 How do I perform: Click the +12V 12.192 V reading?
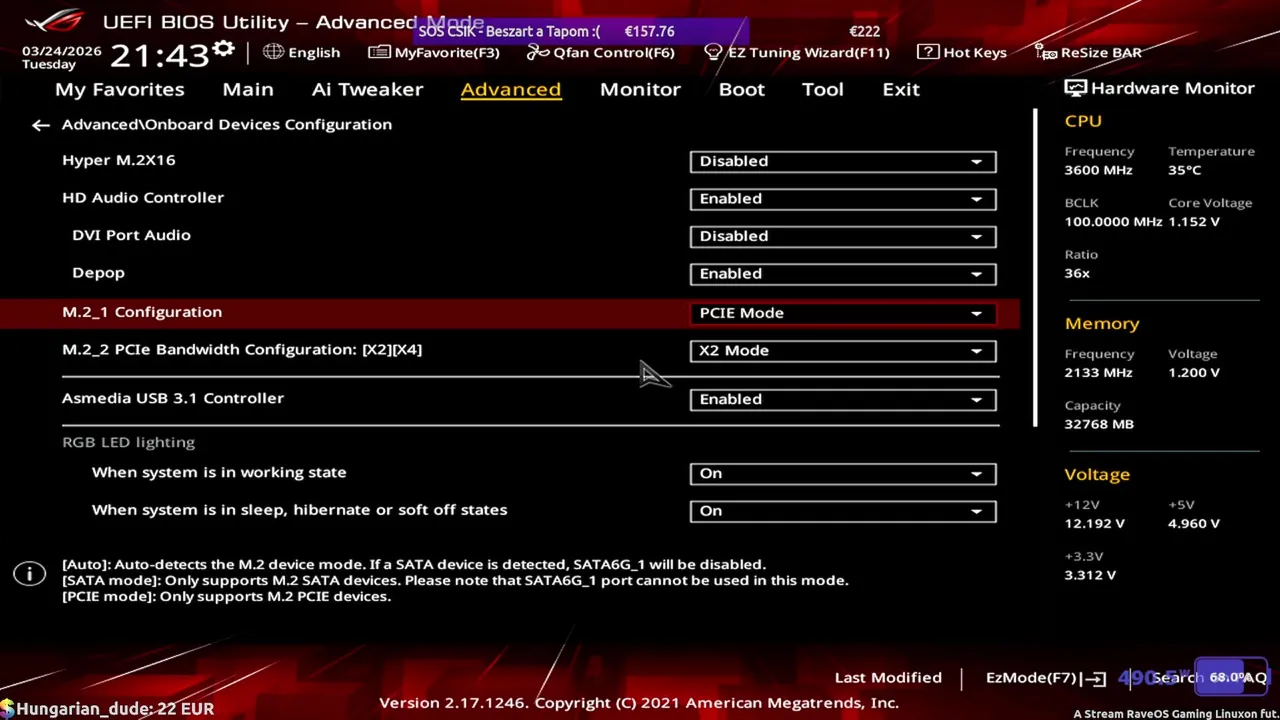point(1094,524)
